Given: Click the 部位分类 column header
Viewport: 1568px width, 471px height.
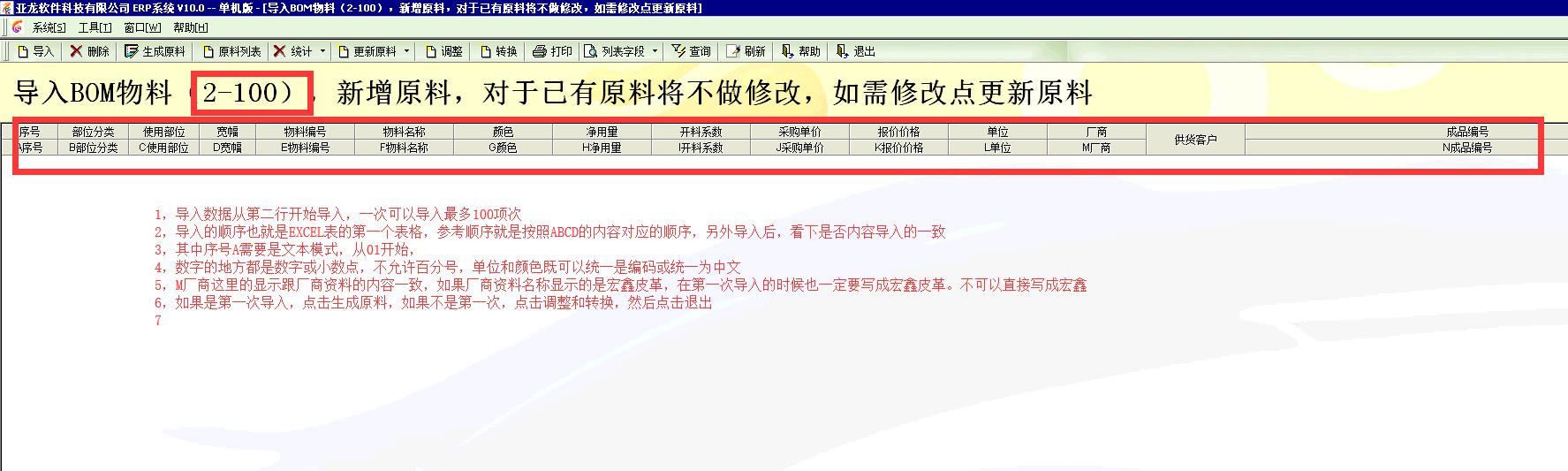Looking at the screenshot, I should 93,132.
